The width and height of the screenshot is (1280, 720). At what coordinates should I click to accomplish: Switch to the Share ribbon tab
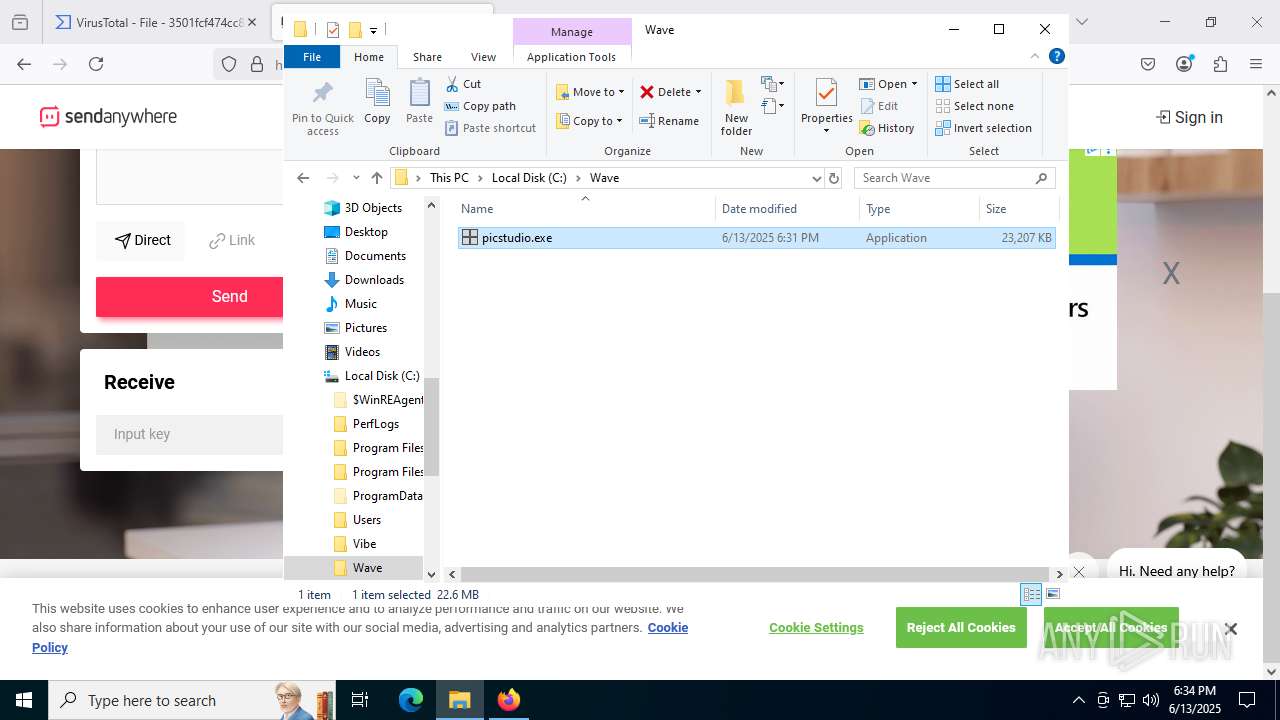click(427, 57)
